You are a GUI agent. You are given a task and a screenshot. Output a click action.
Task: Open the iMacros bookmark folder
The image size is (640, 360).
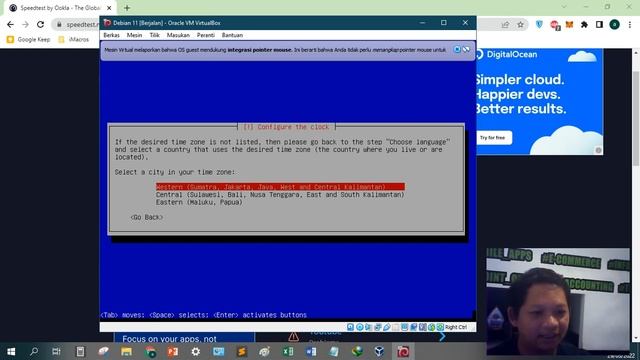(74, 40)
